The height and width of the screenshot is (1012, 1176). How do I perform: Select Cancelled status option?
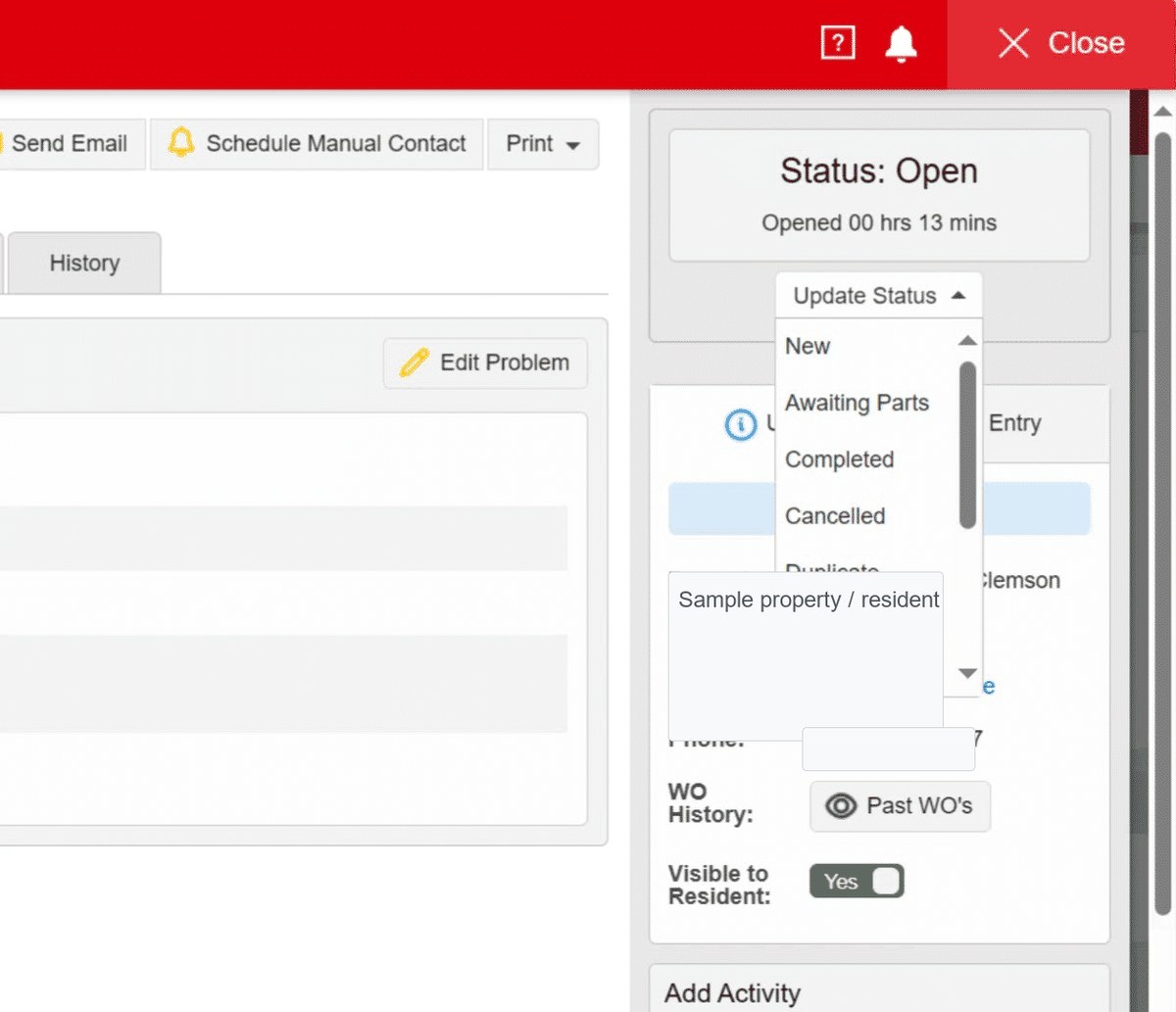835,516
